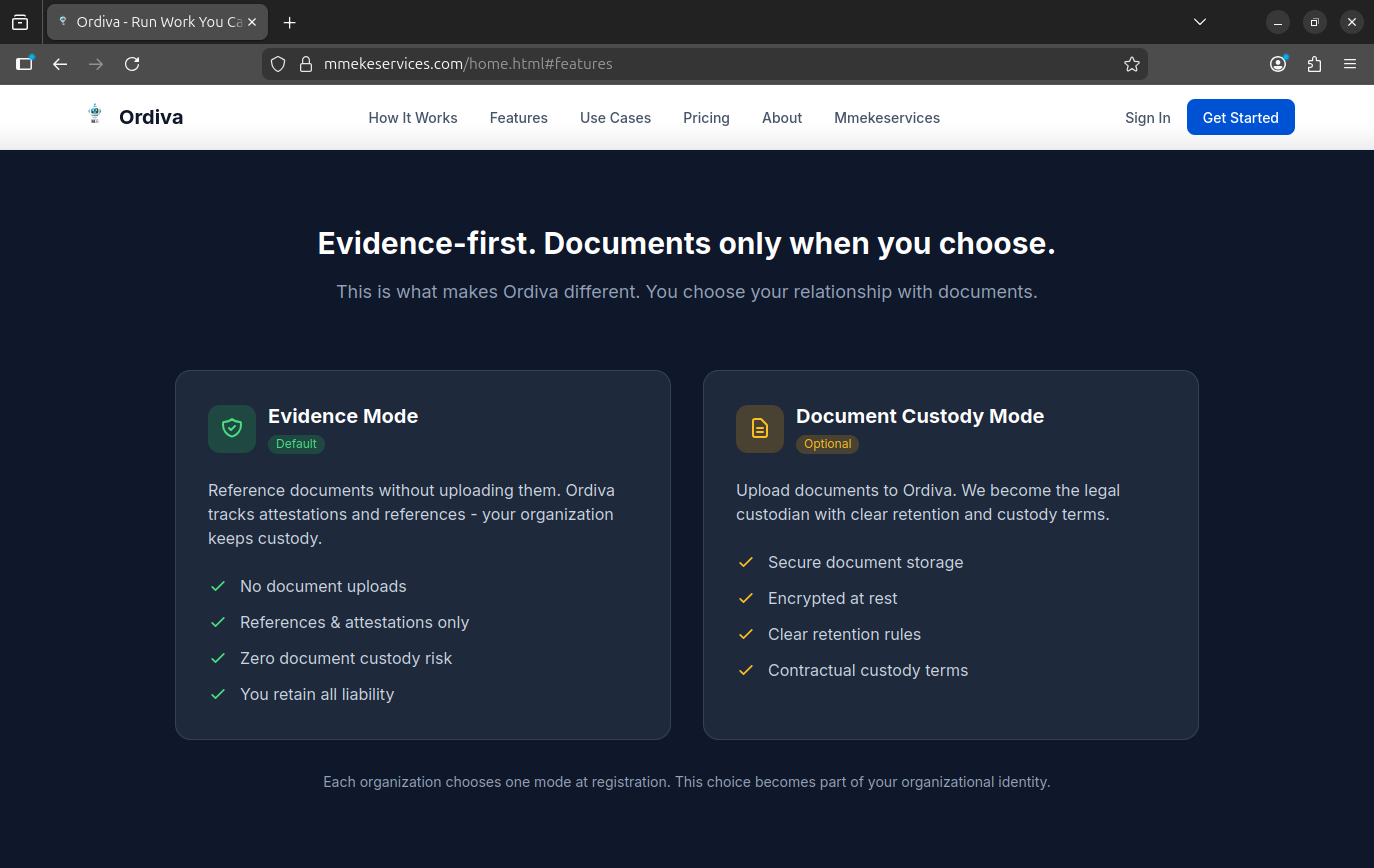The width and height of the screenshot is (1374, 868).
Task: Click the Document Custody Mode card heading
Action: pyautogui.click(x=920, y=416)
